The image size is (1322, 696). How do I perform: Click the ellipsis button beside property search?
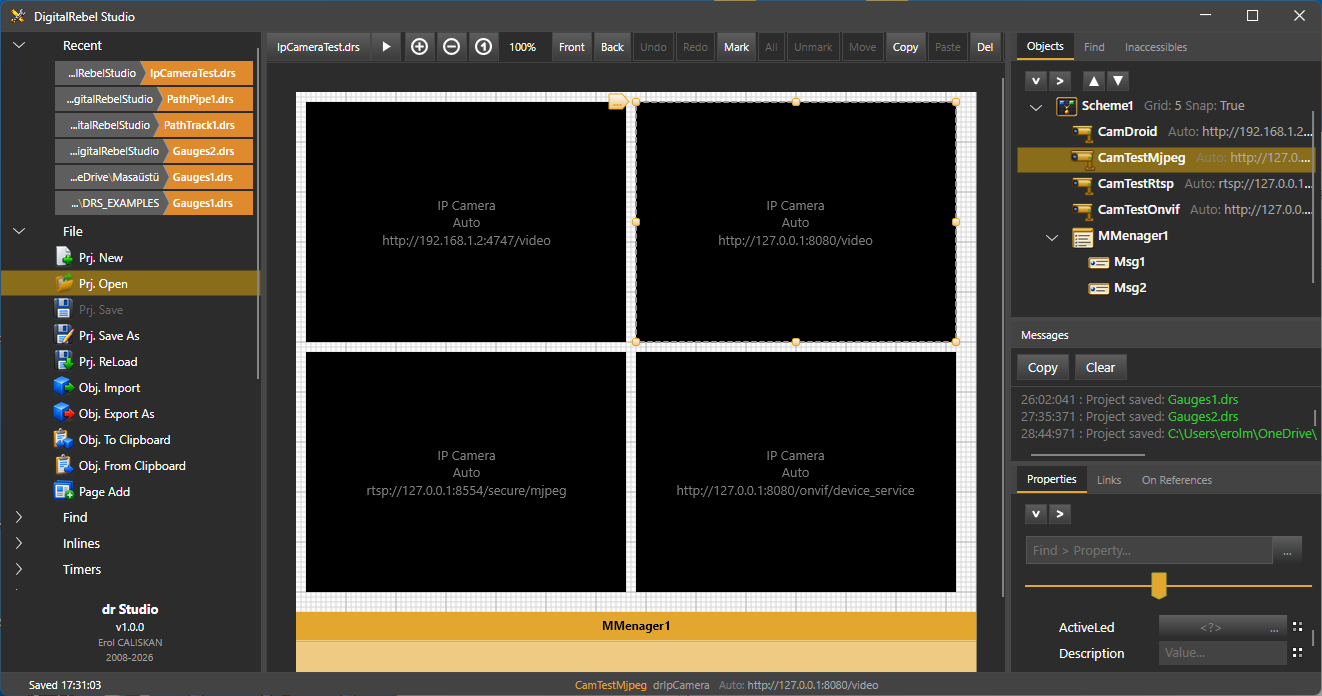click(x=1287, y=550)
